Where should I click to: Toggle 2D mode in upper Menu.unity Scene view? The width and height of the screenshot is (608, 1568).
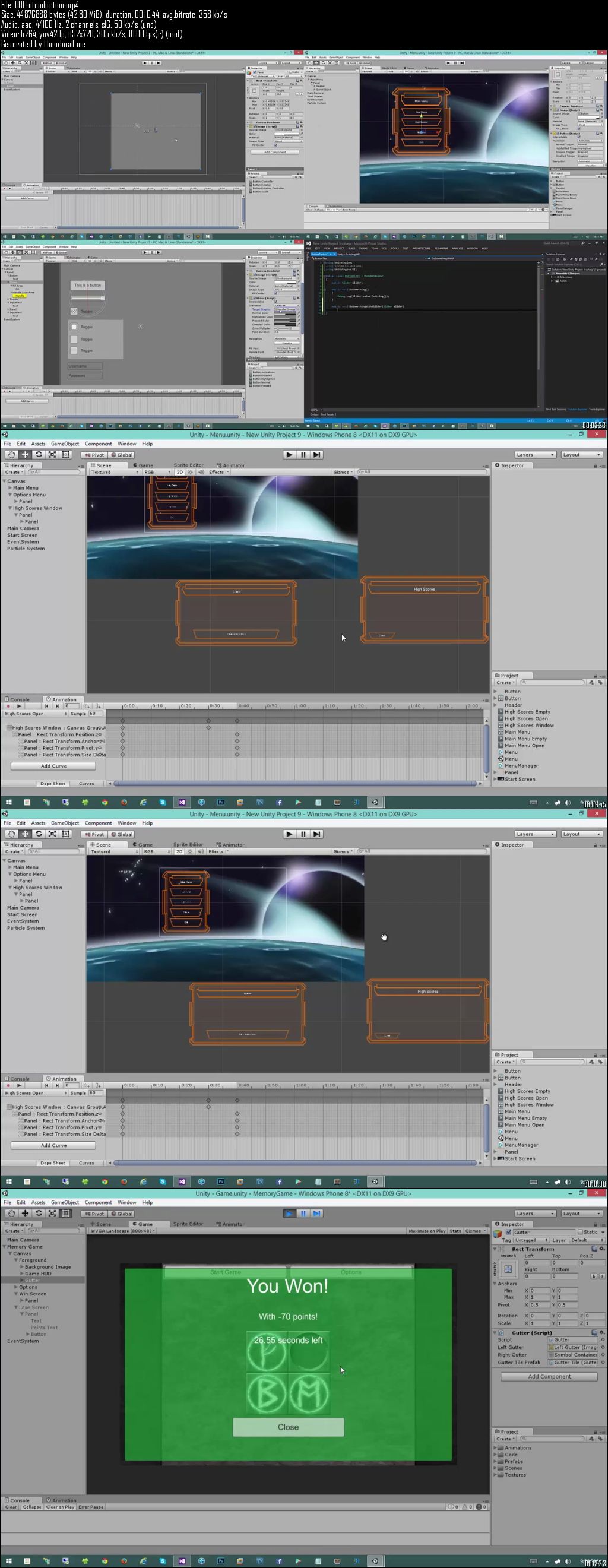point(179,473)
